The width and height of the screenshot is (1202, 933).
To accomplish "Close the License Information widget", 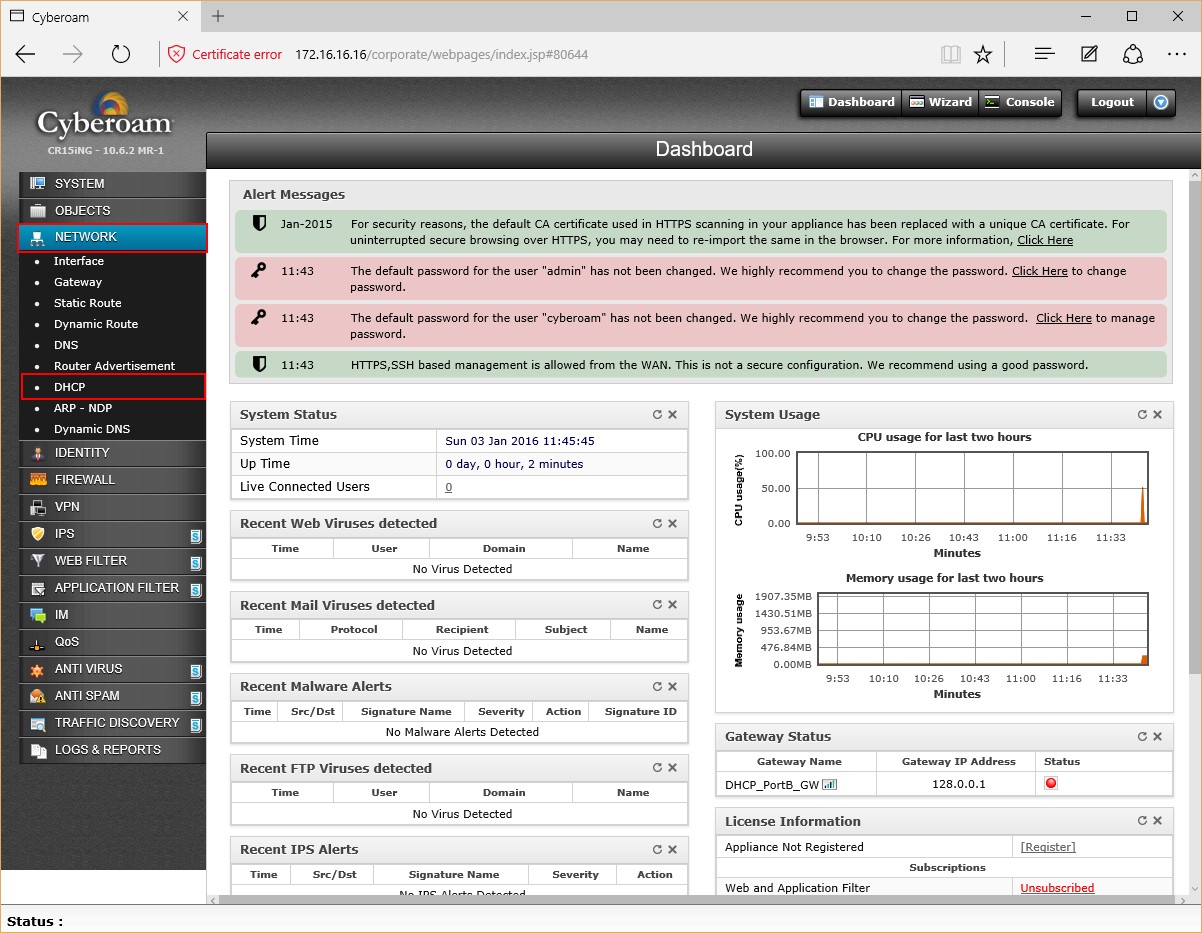I will (1158, 821).
